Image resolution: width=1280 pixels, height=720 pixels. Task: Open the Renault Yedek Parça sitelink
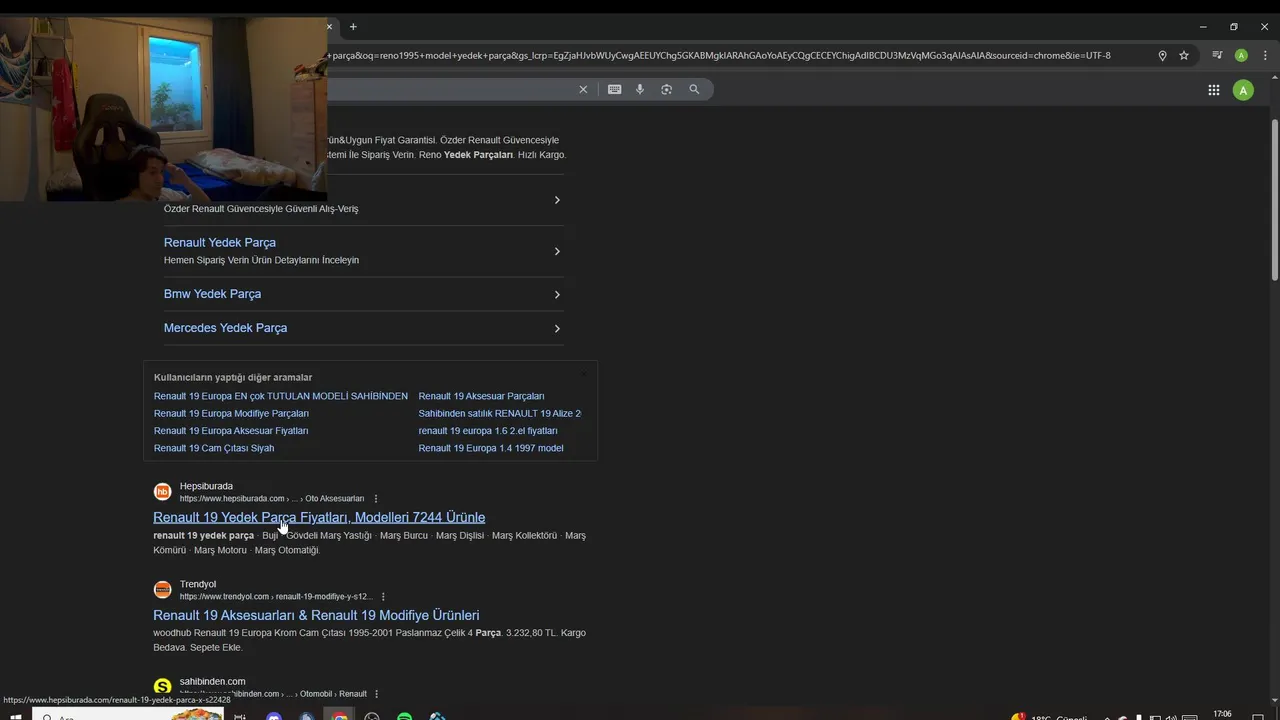click(x=220, y=243)
